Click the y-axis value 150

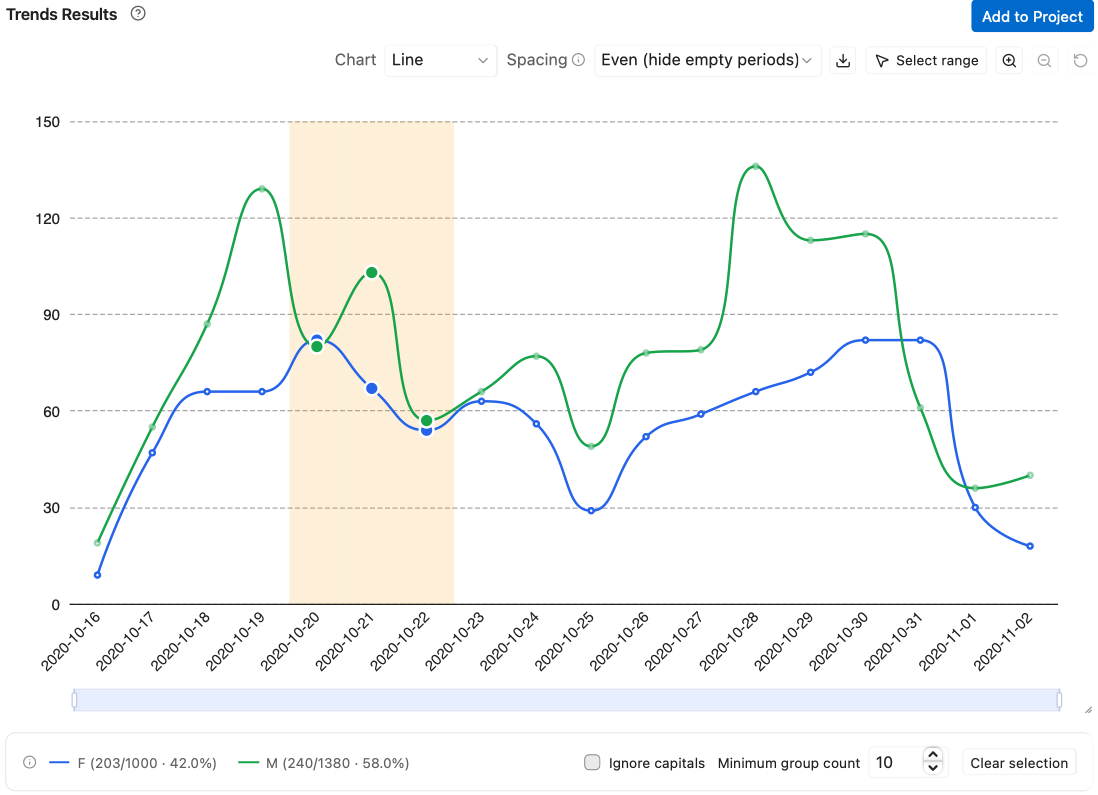pos(48,122)
